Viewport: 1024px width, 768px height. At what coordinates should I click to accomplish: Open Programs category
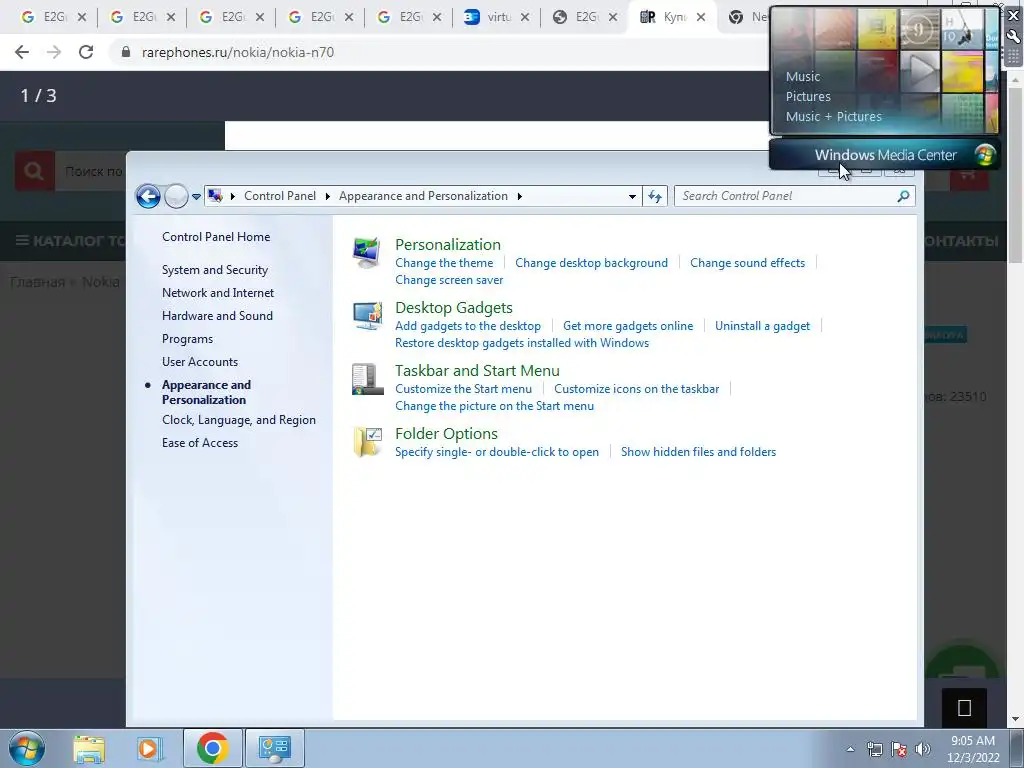click(x=187, y=339)
